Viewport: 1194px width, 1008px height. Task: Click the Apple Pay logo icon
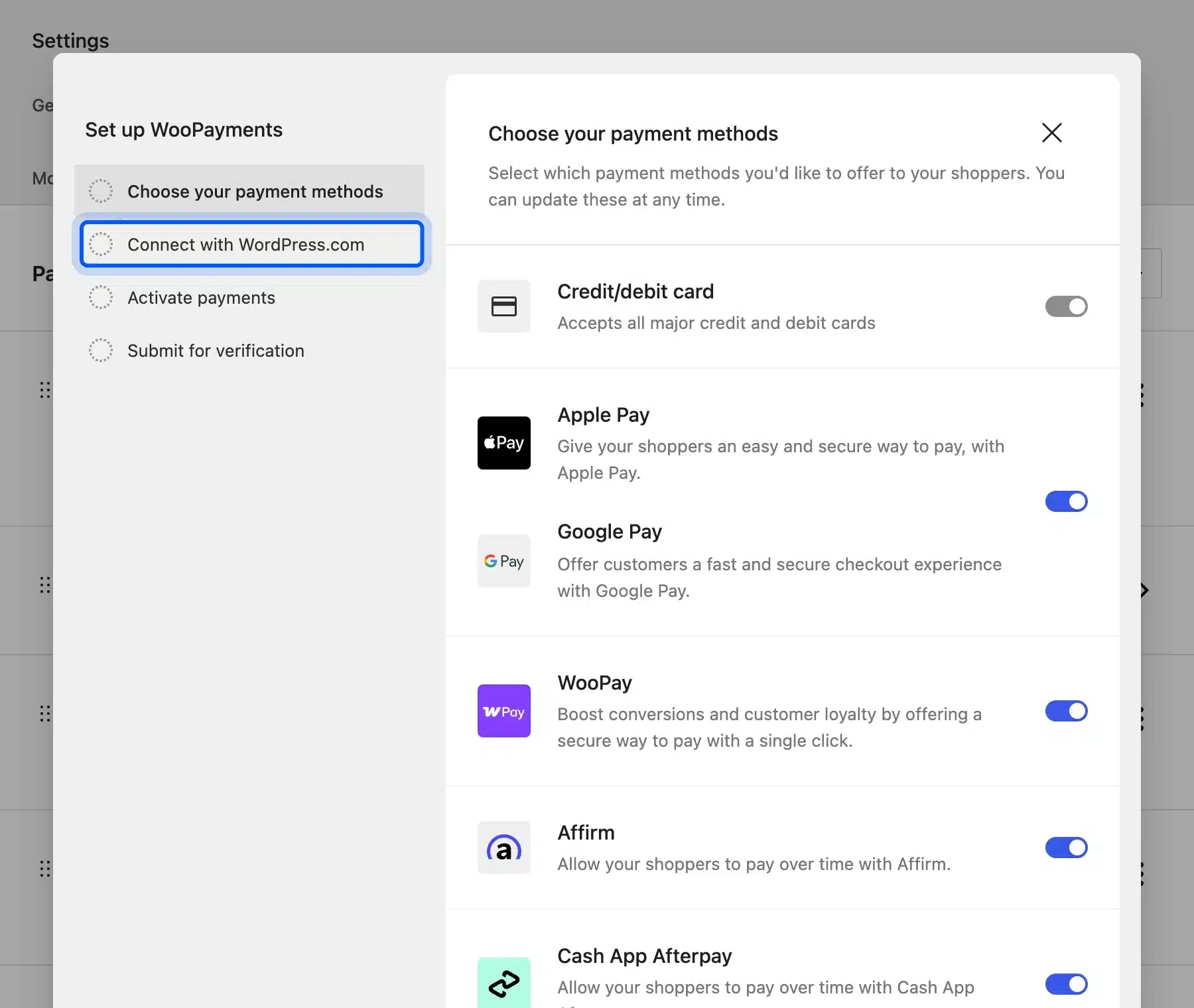click(x=504, y=443)
